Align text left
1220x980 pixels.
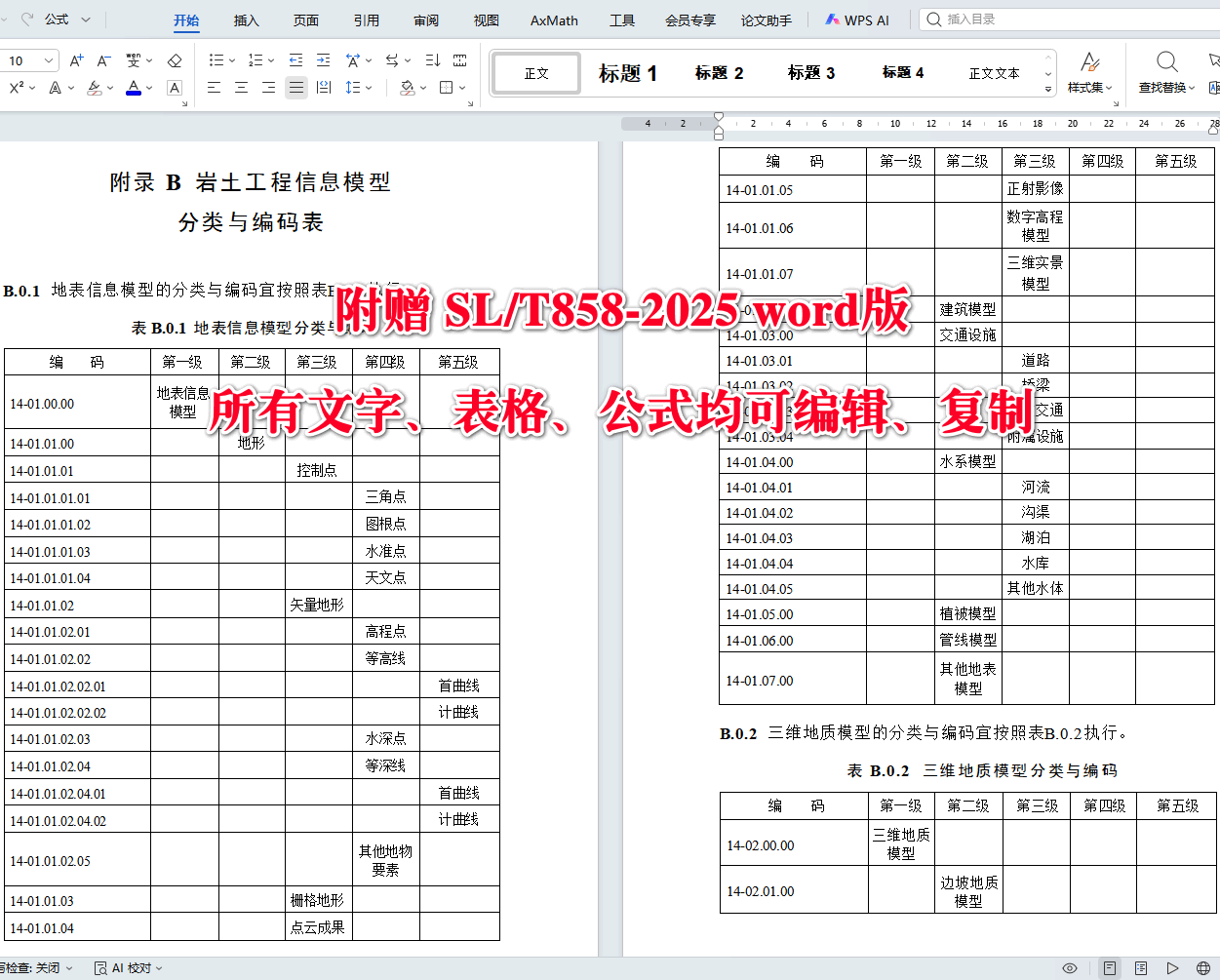coord(214,88)
